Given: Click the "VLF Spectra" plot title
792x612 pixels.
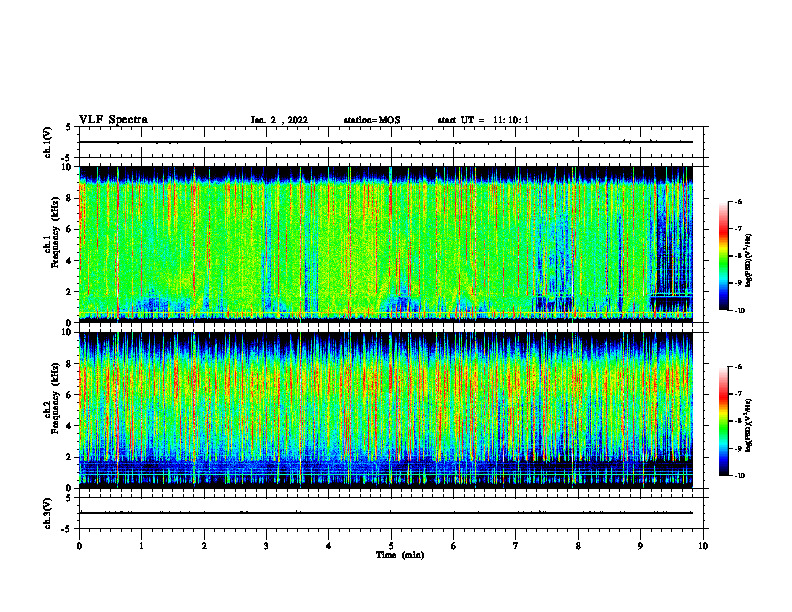Looking at the screenshot, I should (x=113, y=120).
